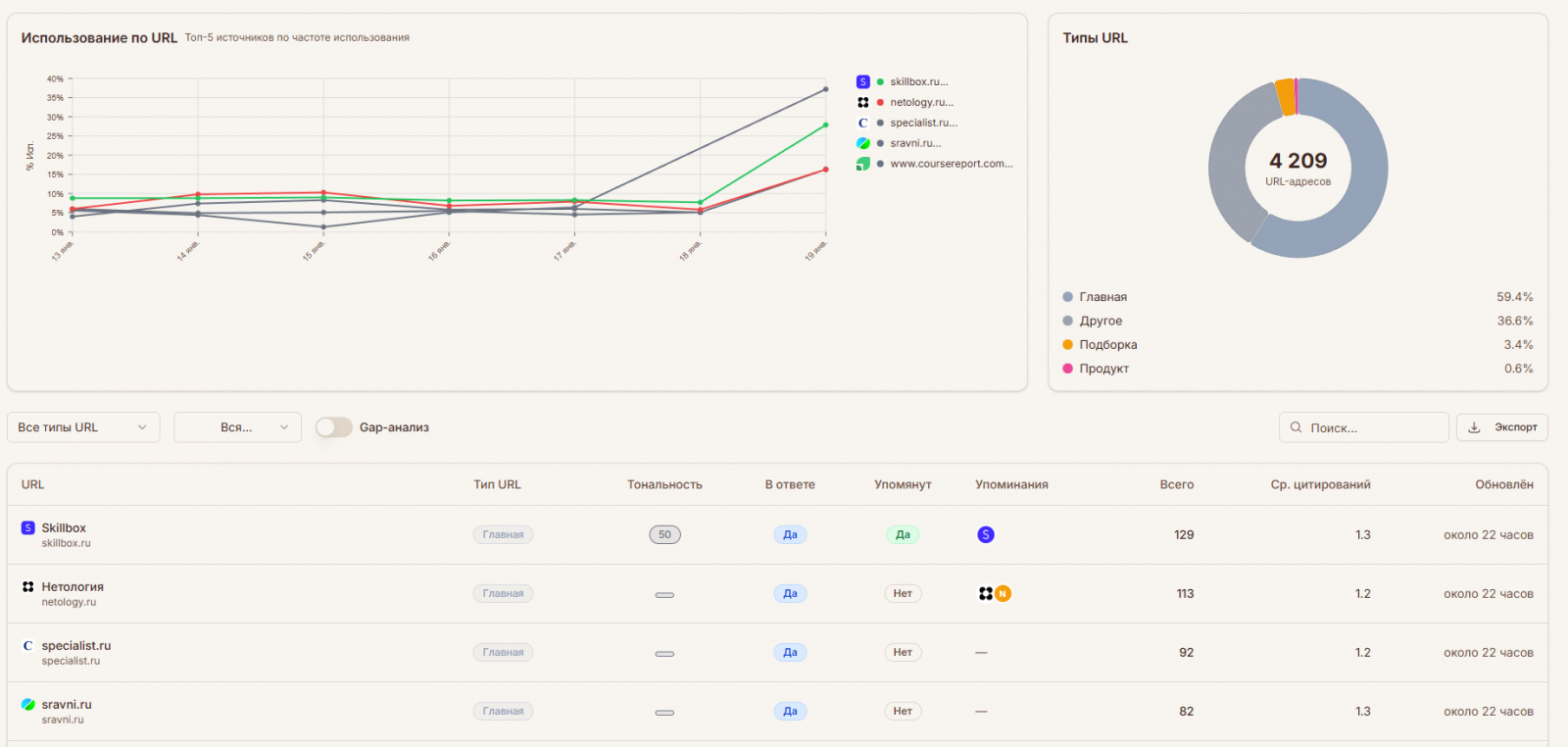This screenshot has width=1568, height=747.
Task: Click the Skillbox icon in the chart legend
Action: pos(862,82)
